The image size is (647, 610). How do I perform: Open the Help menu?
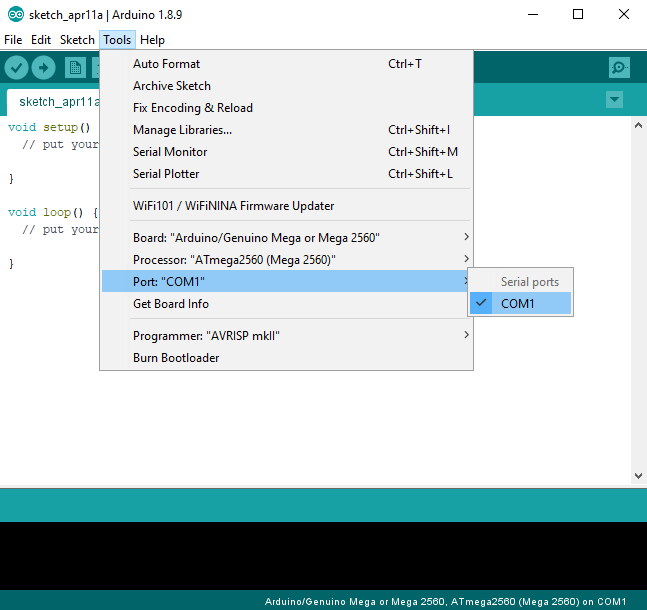[x=152, y=40]
